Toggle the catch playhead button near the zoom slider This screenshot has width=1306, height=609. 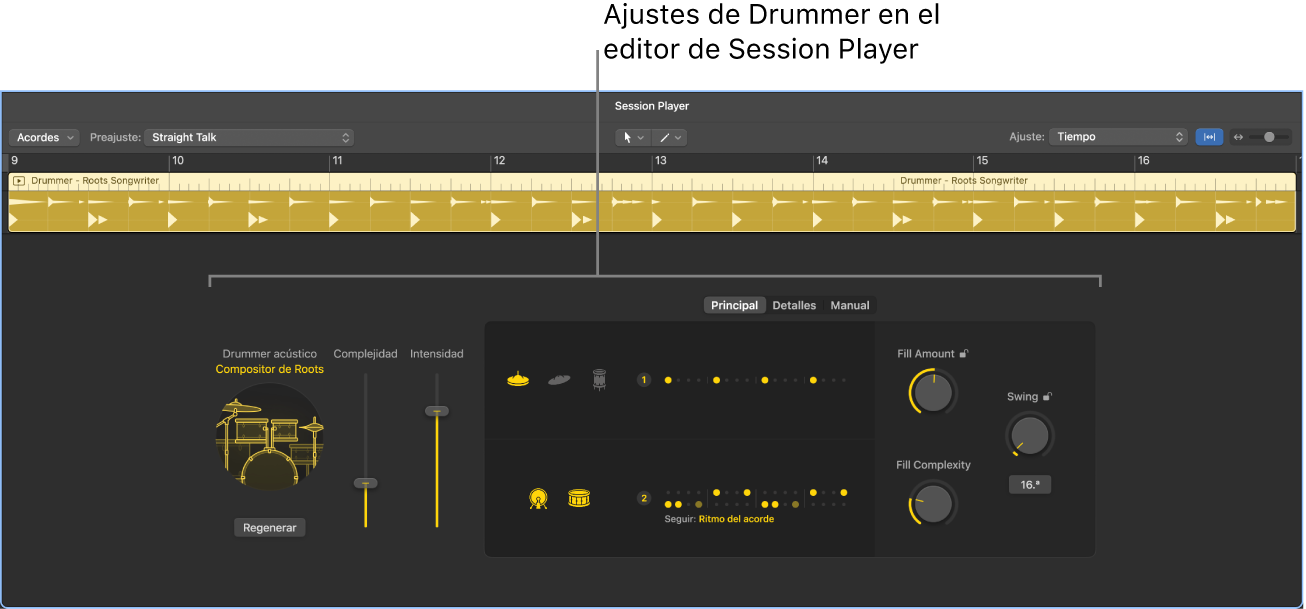point(1209,137)
